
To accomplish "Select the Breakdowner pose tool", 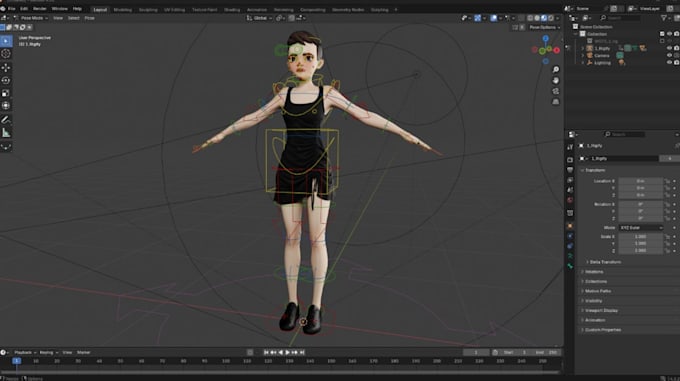I will [6, 147].
